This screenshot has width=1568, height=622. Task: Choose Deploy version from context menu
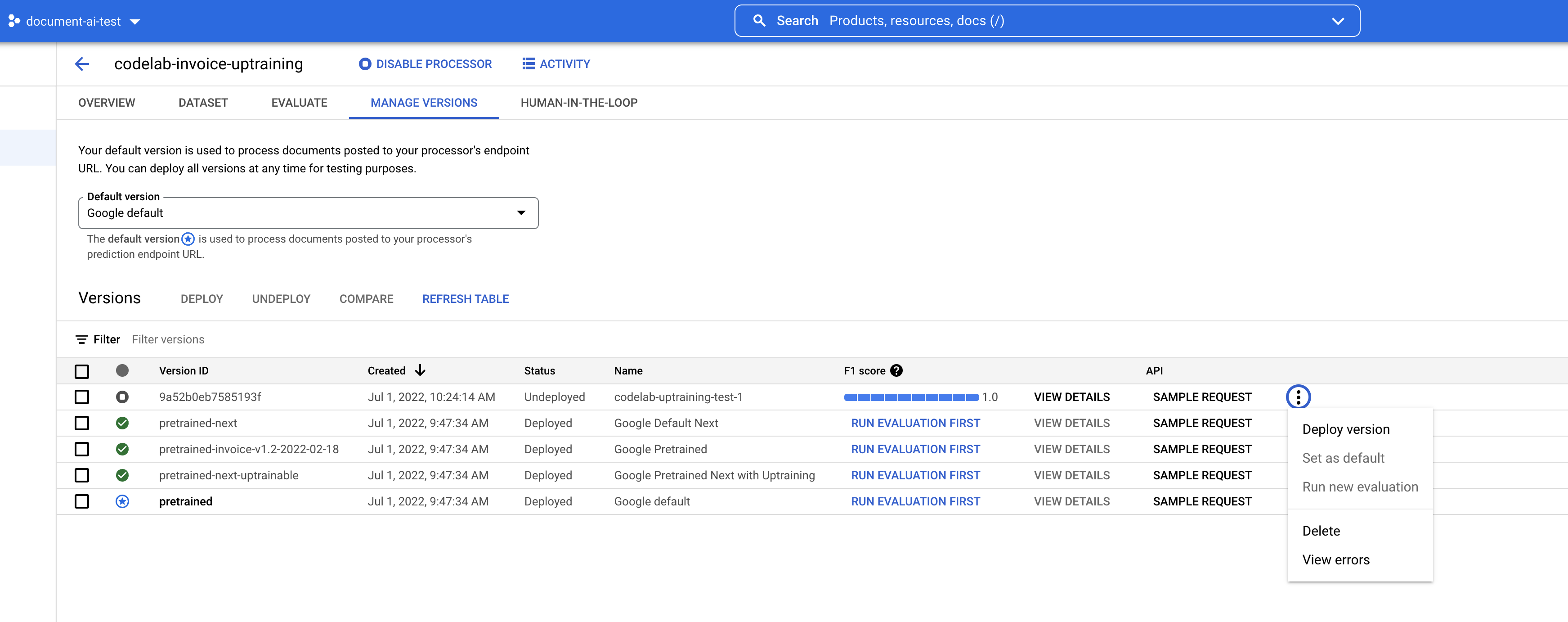(1345, 429)
